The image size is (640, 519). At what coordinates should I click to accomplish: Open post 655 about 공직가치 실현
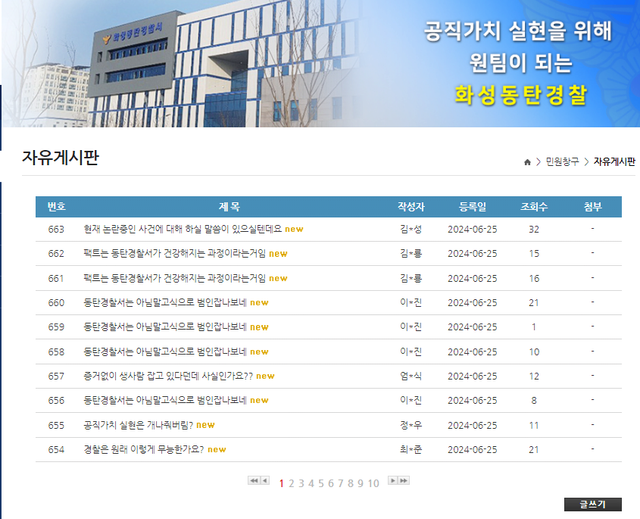point(138,425)
